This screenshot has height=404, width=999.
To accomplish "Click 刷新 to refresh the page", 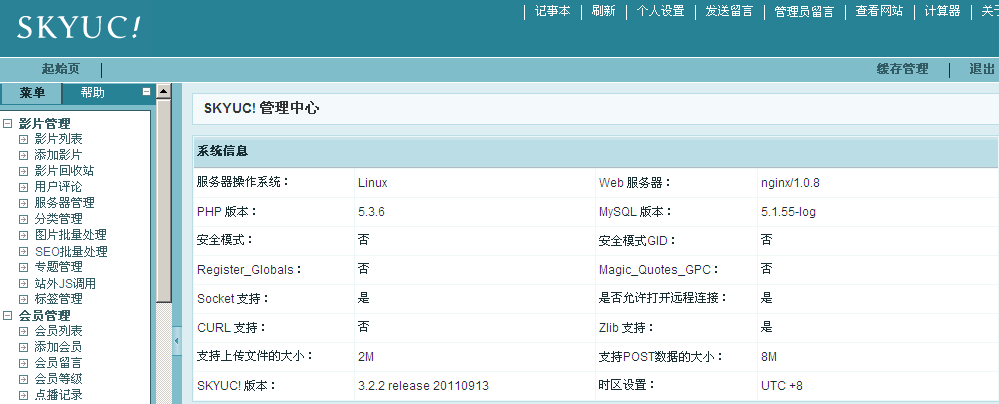I will (603, 11).
